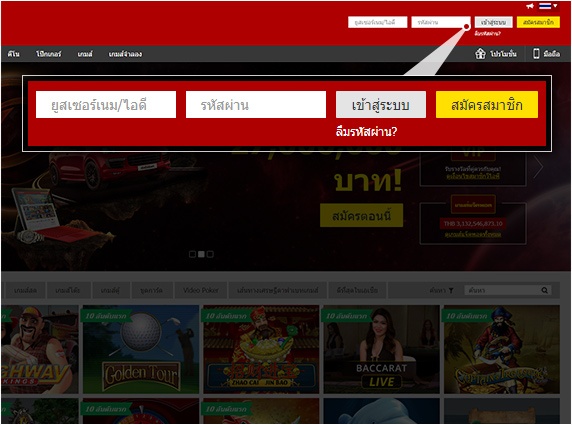Click the megaphone announcement icon
This screenshot has width=572, height=425.
[530, 6]
